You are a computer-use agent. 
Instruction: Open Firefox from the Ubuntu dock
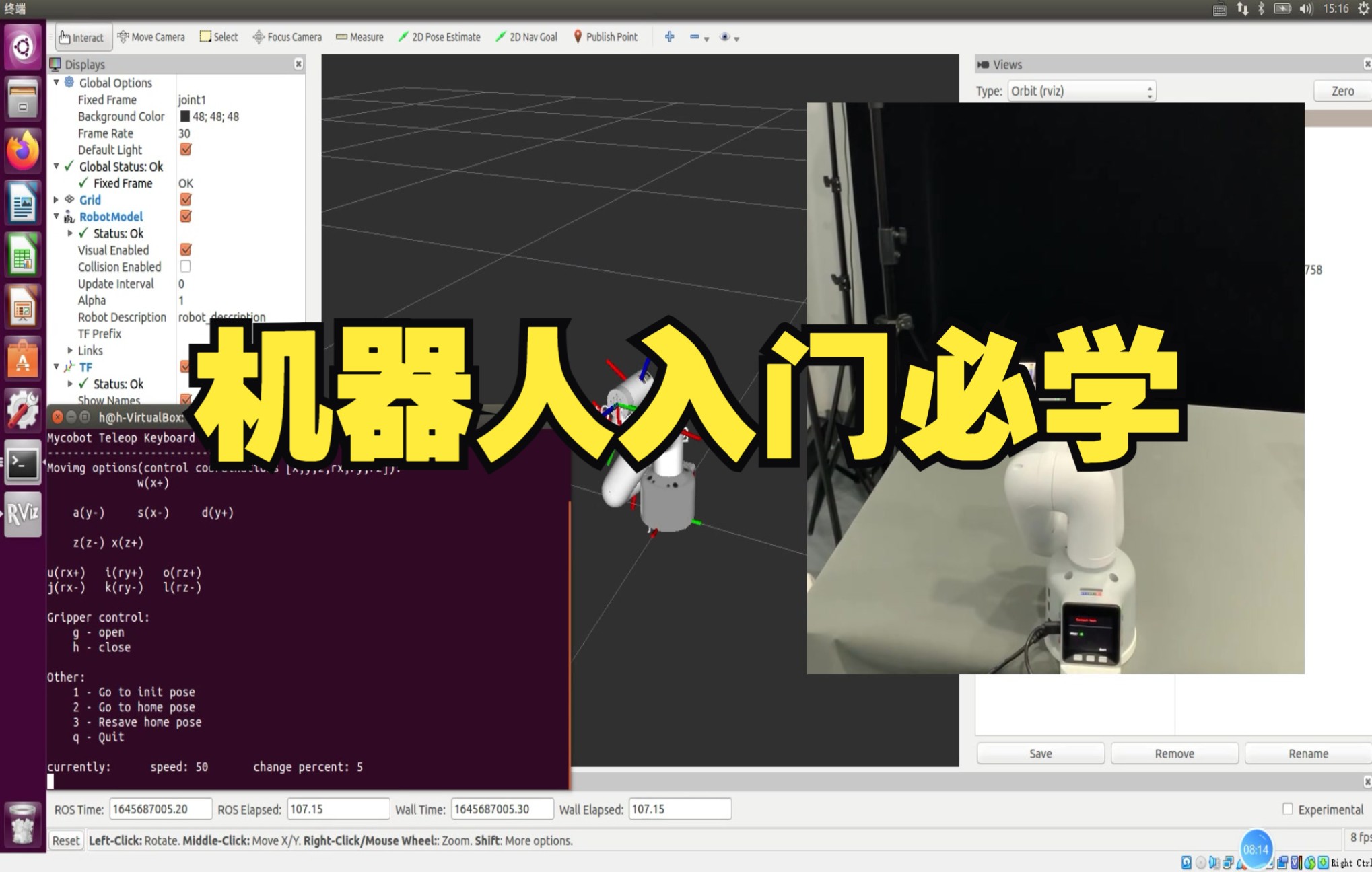pyautogui.click(x=22, y=151)
